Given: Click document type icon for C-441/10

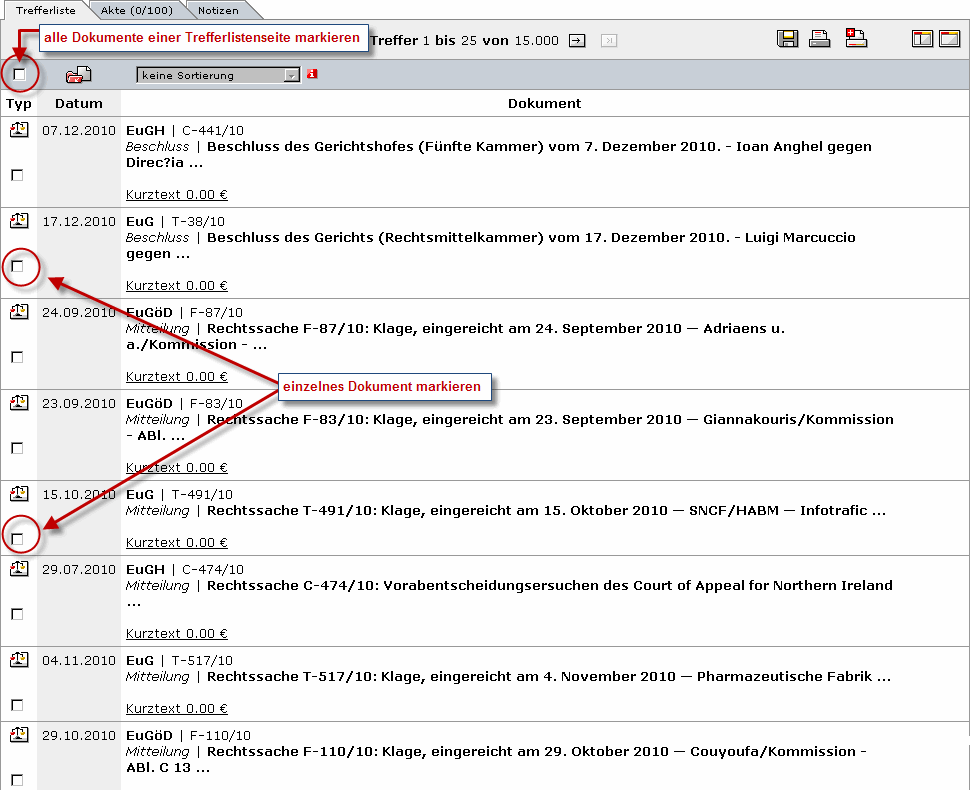Looking at the screenshot, I should [19, 130].
